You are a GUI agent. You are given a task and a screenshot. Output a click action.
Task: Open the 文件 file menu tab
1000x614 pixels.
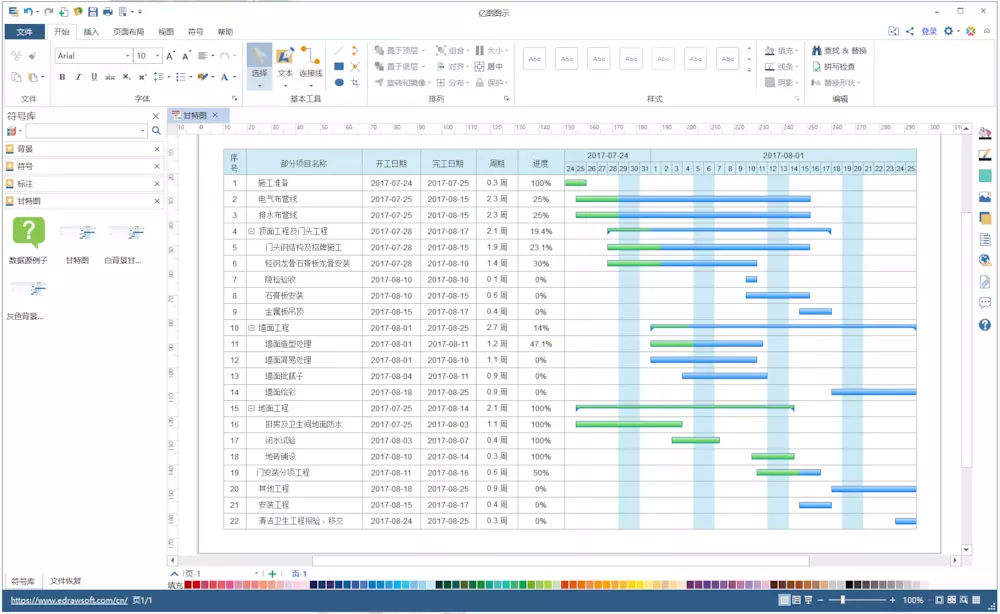(24, 31)
